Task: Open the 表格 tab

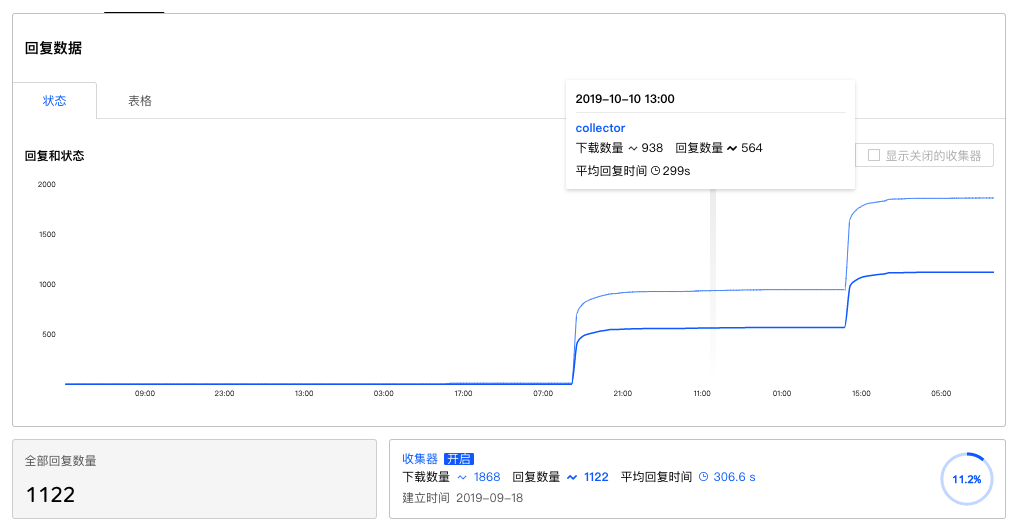Action: click(140, 100)
